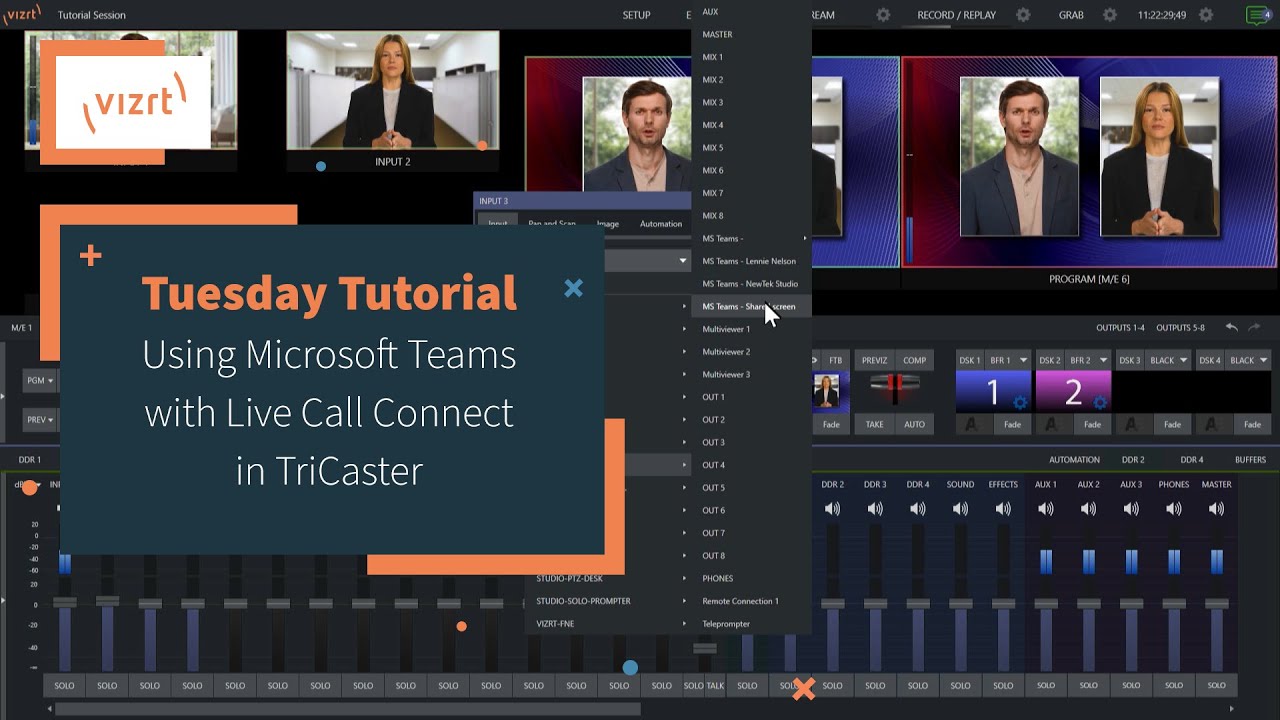1280x720 pixels.
Task: Toggle SOLO on the AUX 3 channel
Action: click(1131, 685)
